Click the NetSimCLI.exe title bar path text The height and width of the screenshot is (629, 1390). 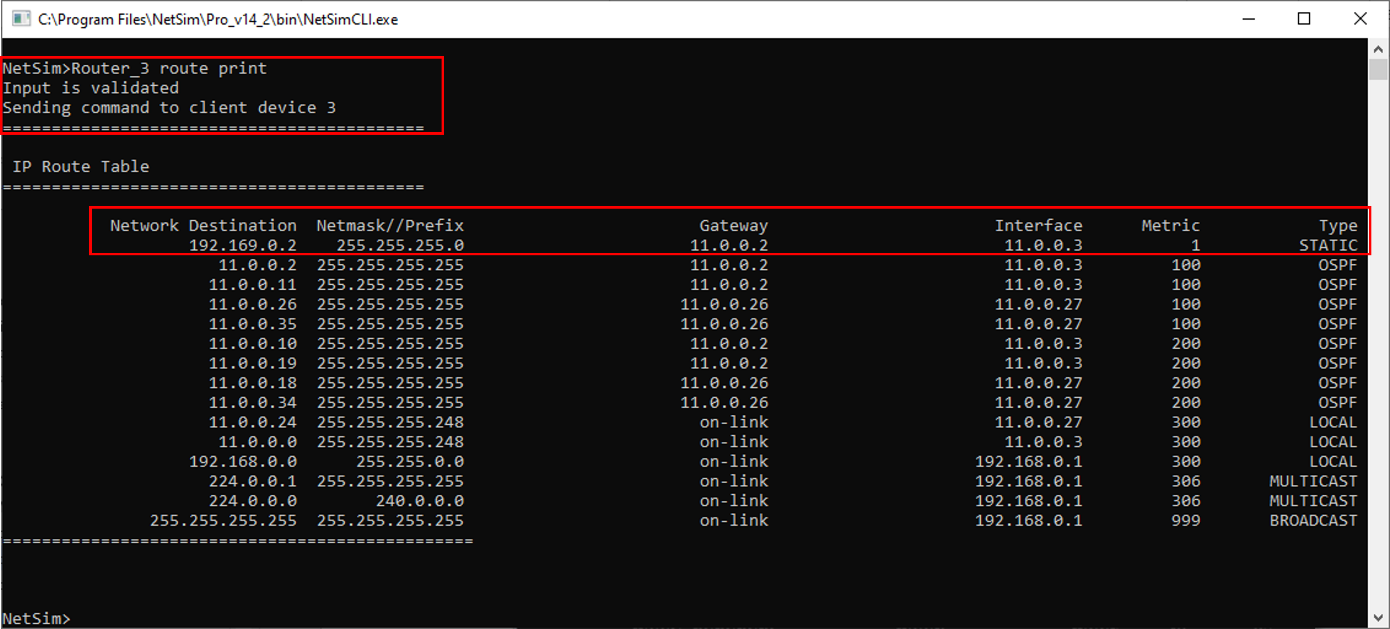[217, 19]
